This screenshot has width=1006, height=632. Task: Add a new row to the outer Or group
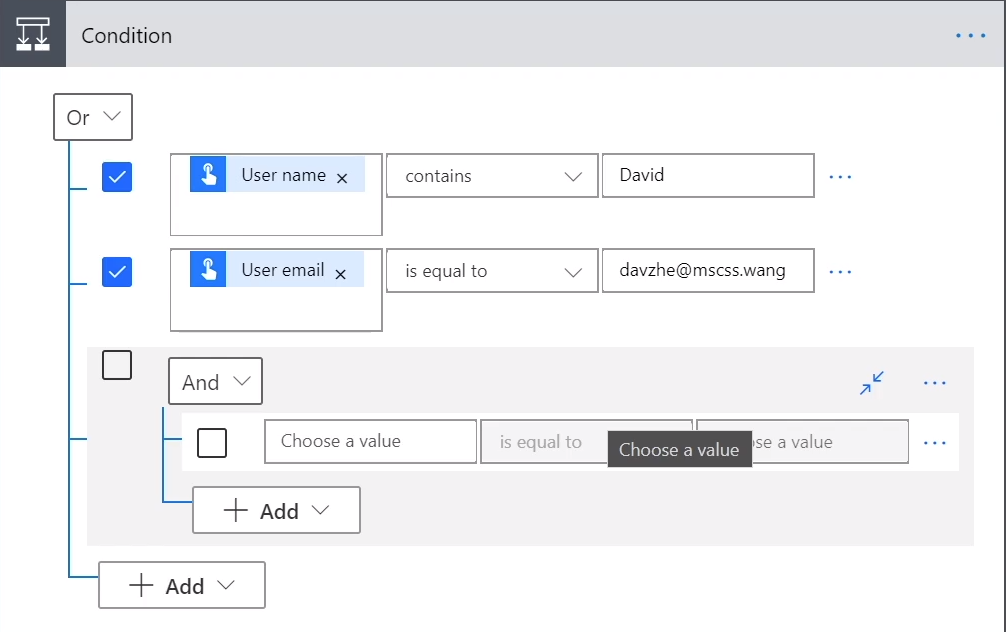pyautogui.click(x=181, y=585)
